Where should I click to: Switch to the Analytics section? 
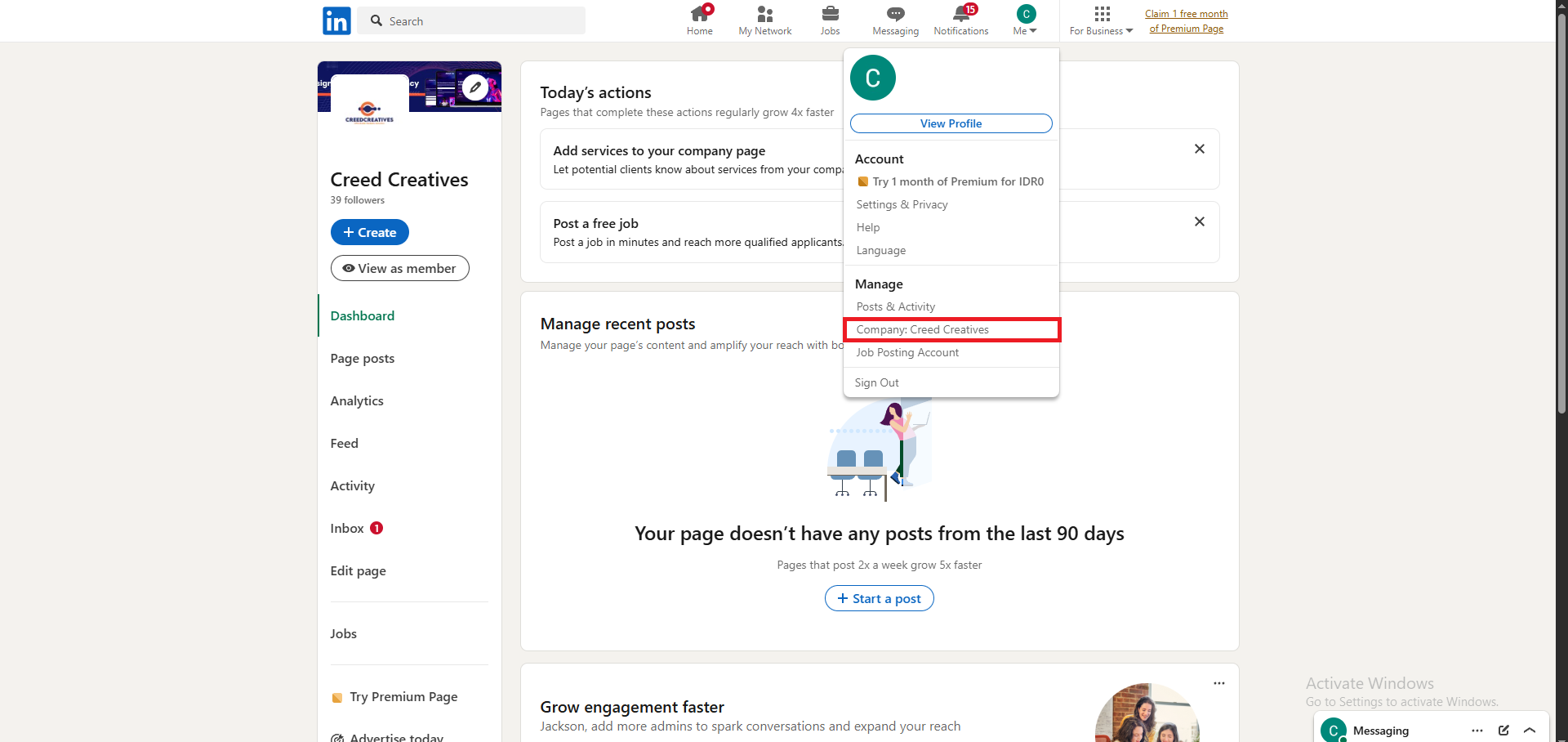point(357,400)
